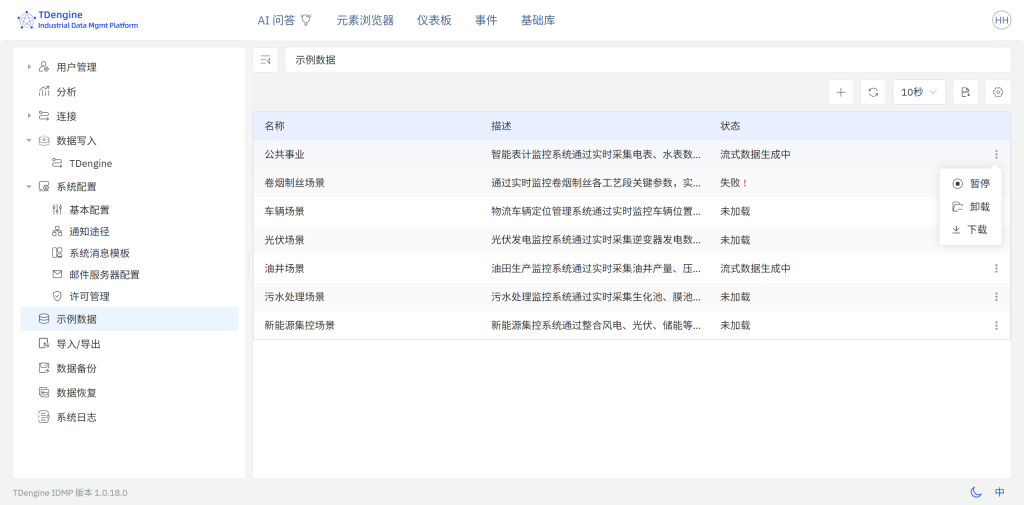Toggle dark mode moon icon
Screen dimensions: 1024x505
click(976, 492)
